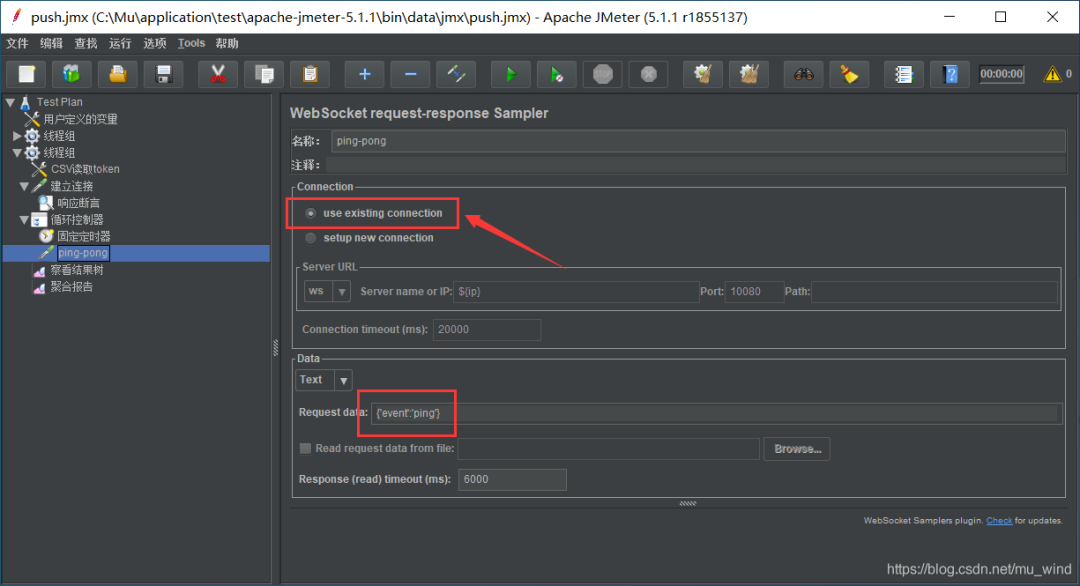Collapse the second 线程组 node
The image size is (1080, 586).
click(17, 153)
